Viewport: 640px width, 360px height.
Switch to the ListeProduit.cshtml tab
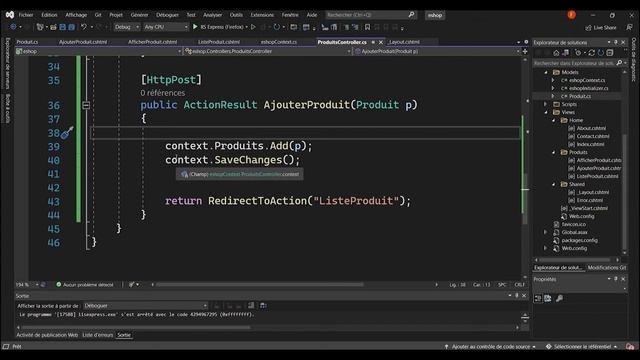coord(219,42)
